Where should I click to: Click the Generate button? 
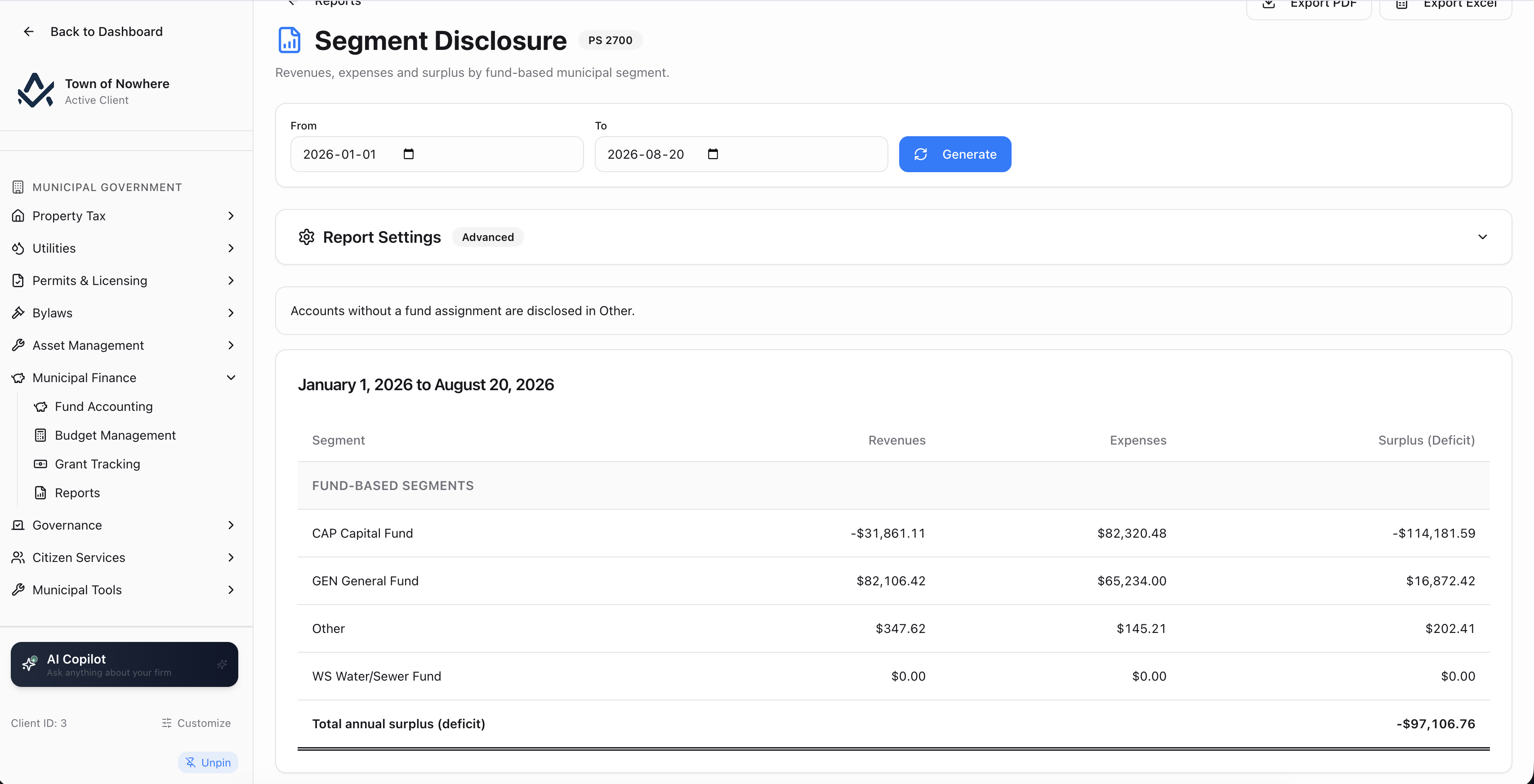[954, 154]
